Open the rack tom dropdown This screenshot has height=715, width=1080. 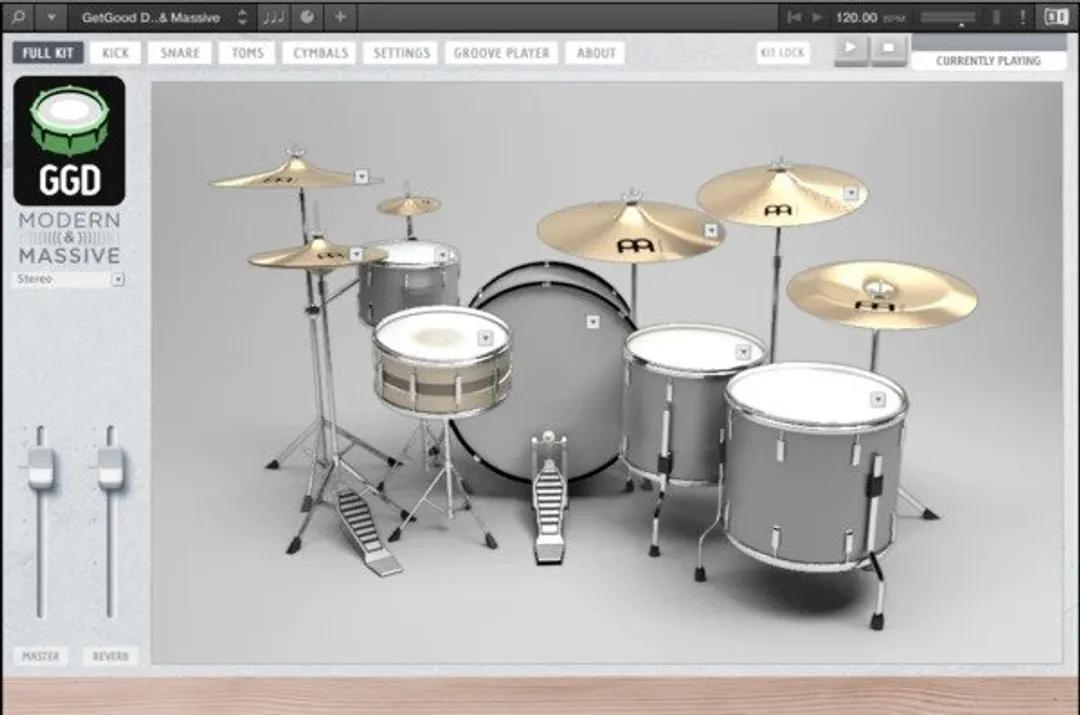tap(443, 256)
